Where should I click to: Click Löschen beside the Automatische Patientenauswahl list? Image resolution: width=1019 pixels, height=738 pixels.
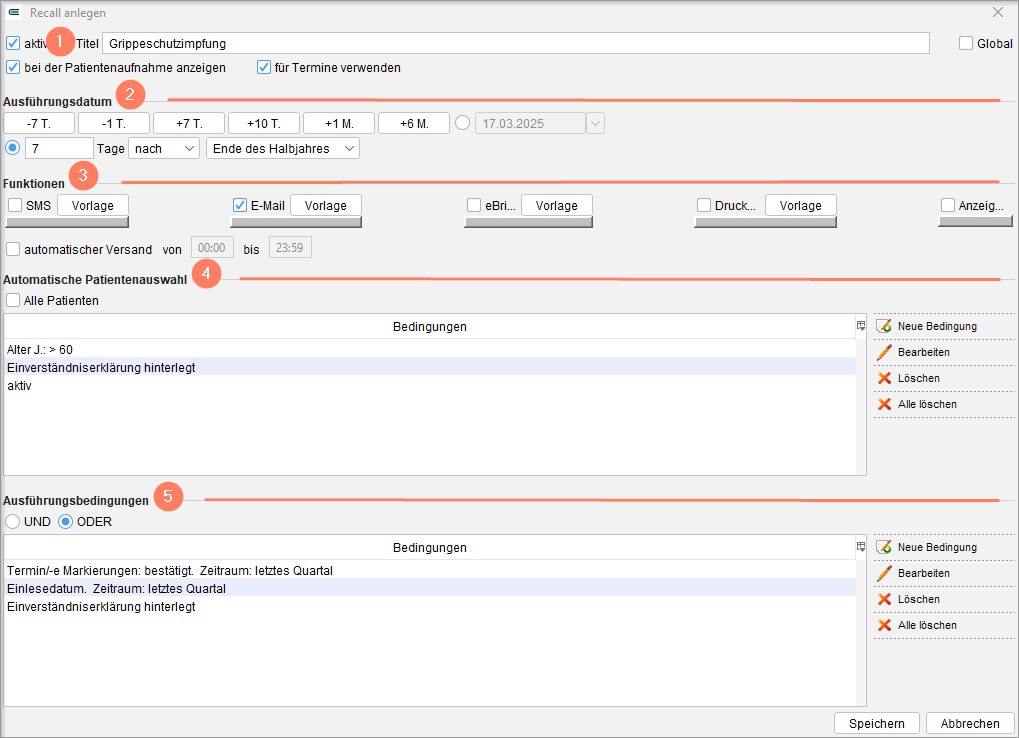coord(909,378)
